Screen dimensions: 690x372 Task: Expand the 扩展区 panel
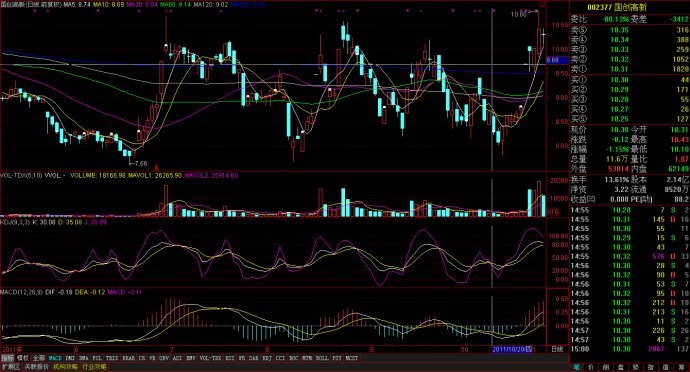coord(11,367)
